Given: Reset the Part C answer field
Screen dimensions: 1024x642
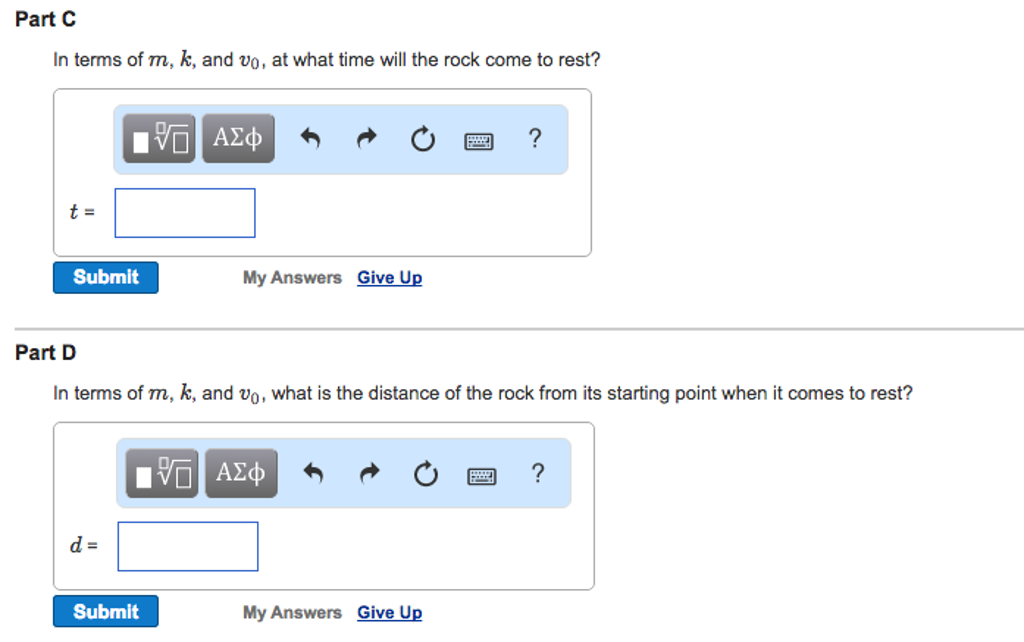Looking at the screenshot, I should click(x=421, y=139).
